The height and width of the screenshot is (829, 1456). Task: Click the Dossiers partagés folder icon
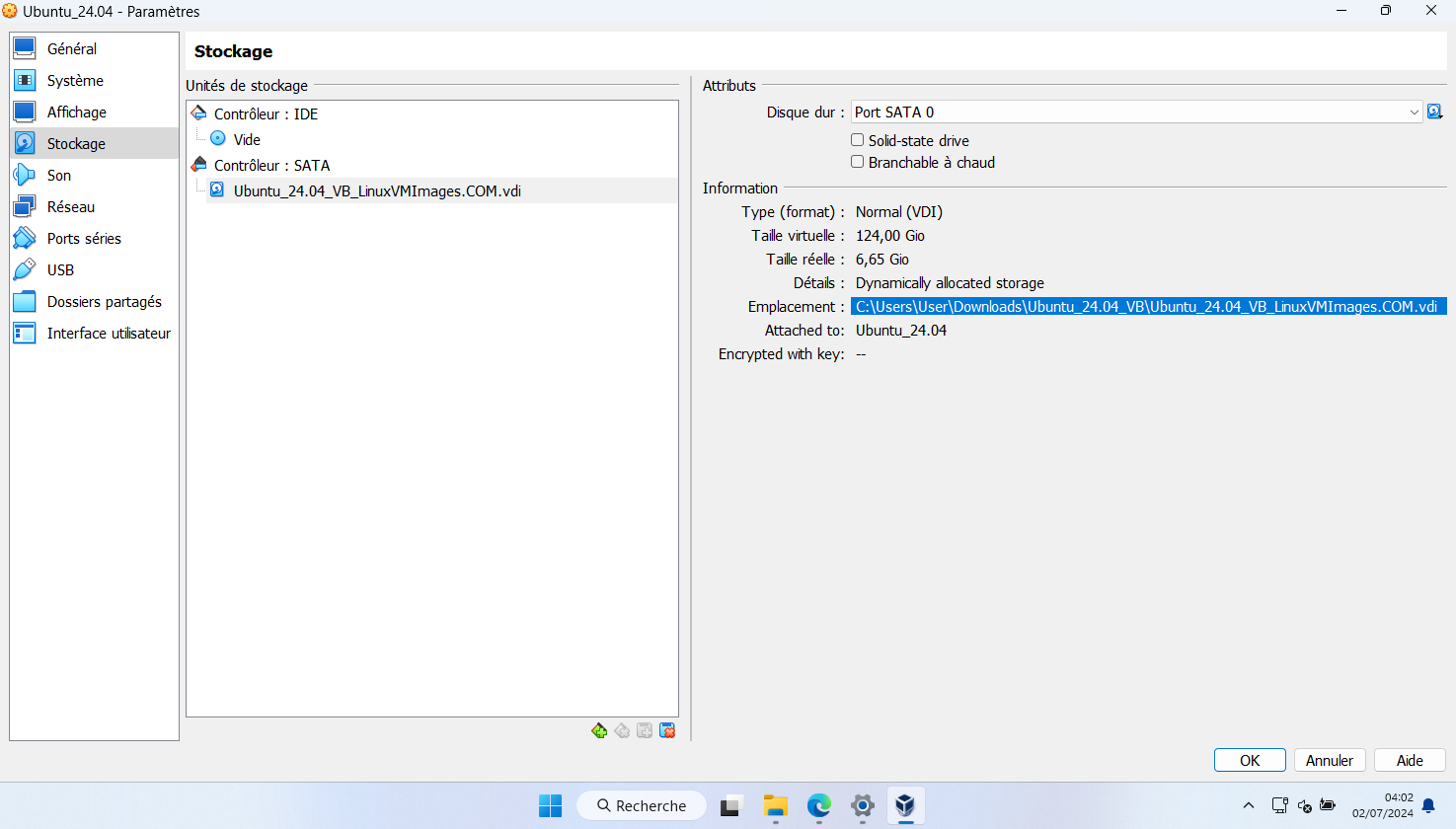click(25, 301)
